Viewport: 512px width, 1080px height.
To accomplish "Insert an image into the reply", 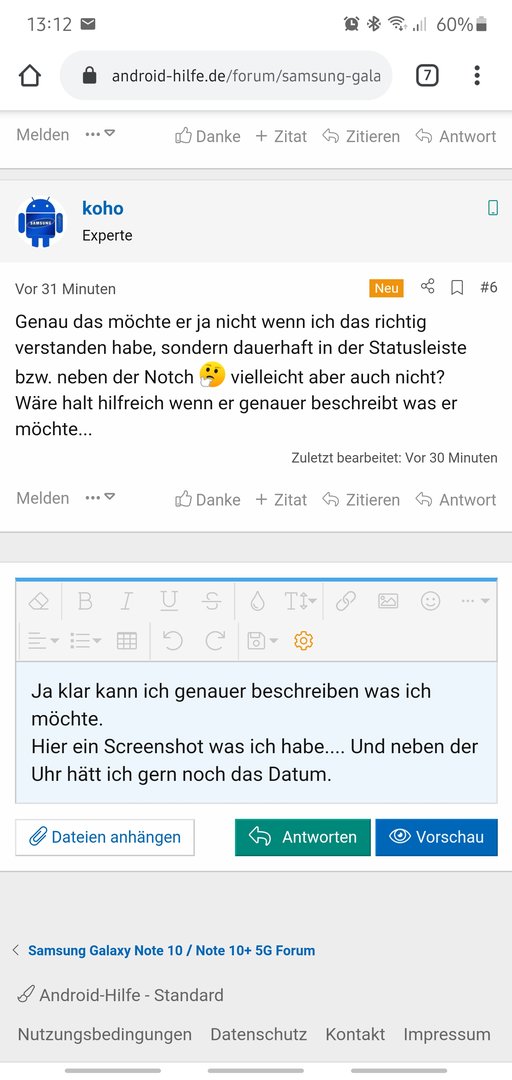I will tap(388, 601).
